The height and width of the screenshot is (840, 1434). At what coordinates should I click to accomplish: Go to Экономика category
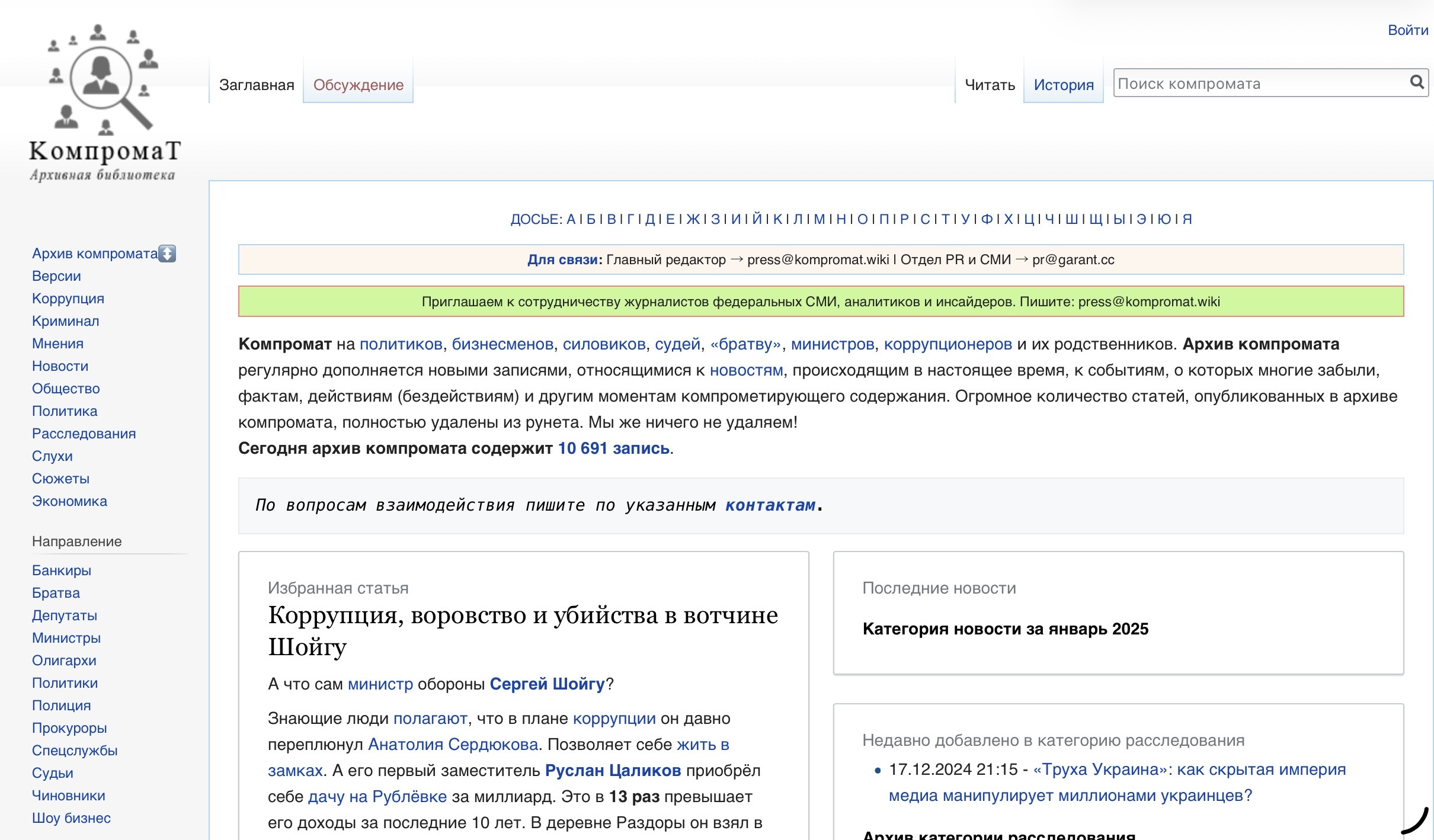click(x=69, y=501)
